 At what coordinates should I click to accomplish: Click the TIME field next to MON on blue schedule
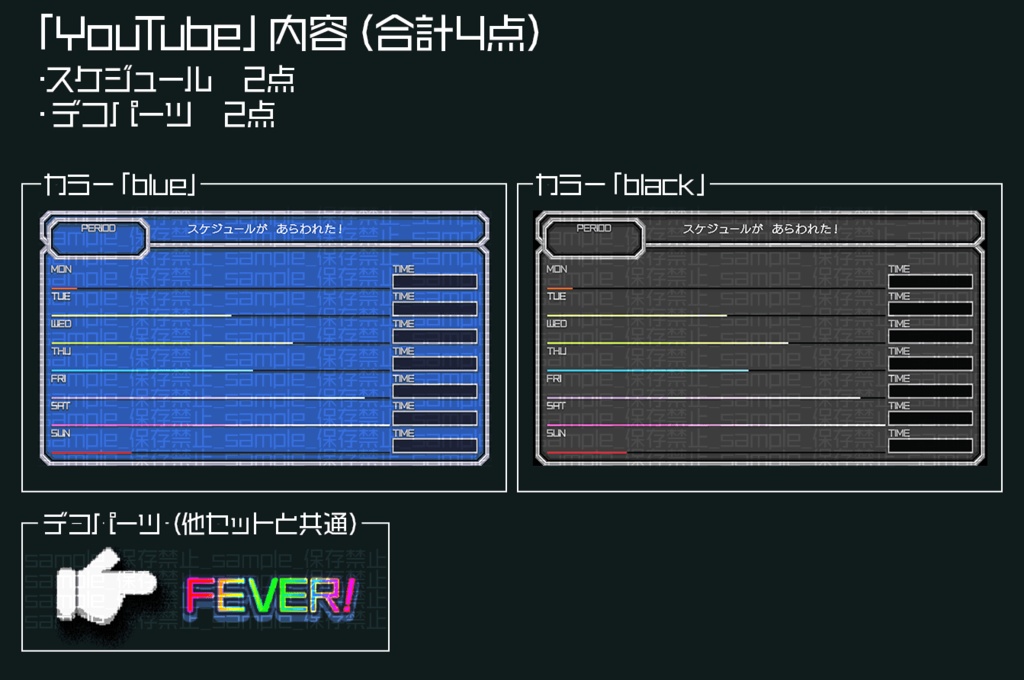click(434, 281)
